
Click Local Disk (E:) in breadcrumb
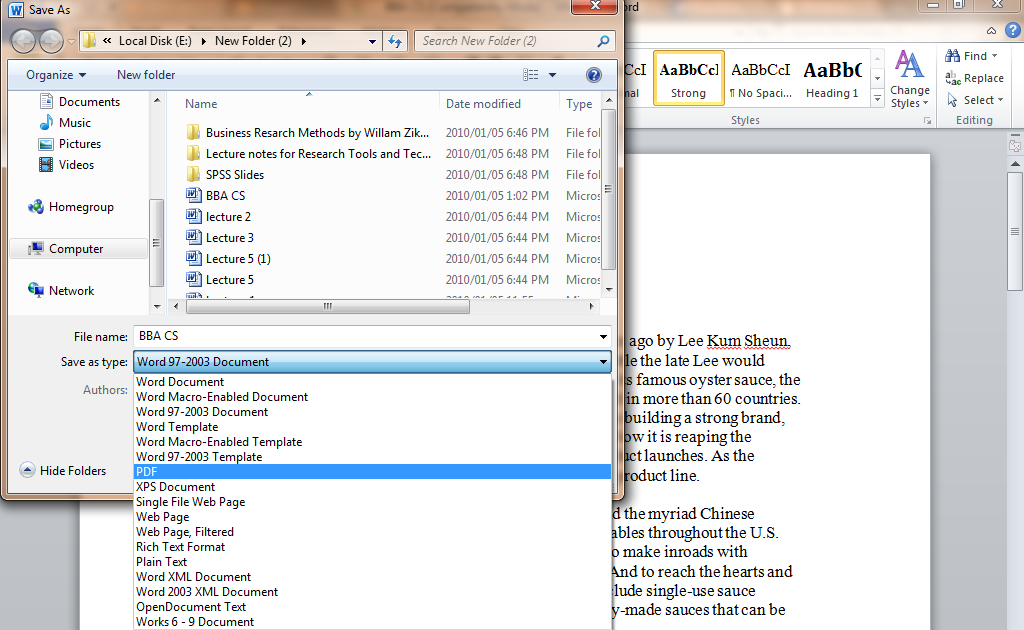point(155,41)
